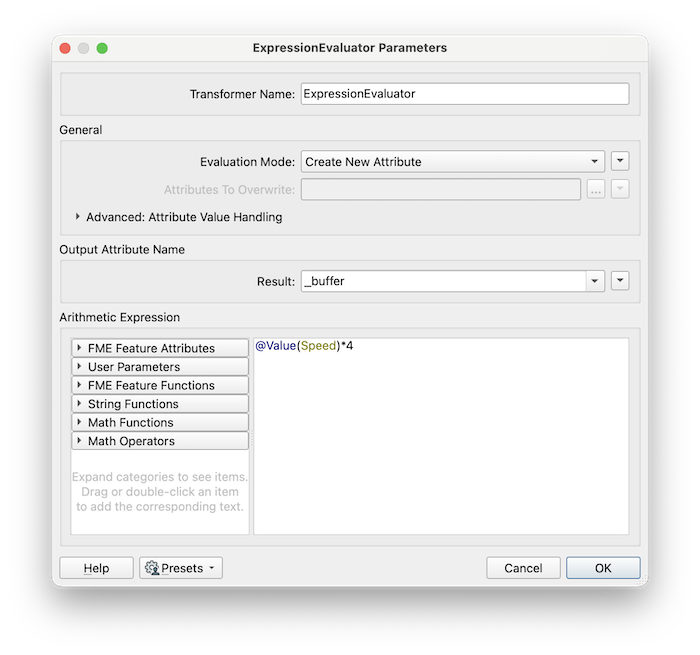Expand FME Feature Attributes category
The image size is (700, 655).
160,348
